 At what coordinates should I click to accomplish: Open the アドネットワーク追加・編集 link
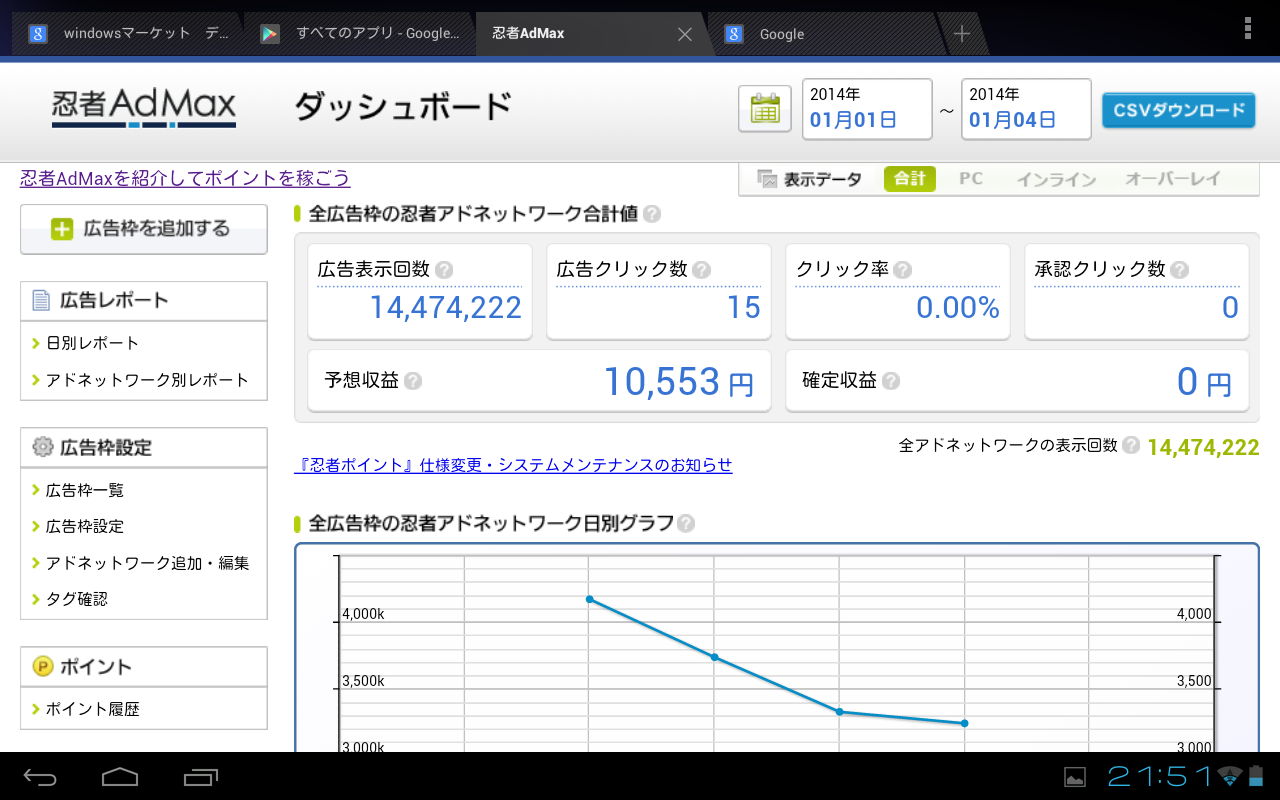pos(147,563)
